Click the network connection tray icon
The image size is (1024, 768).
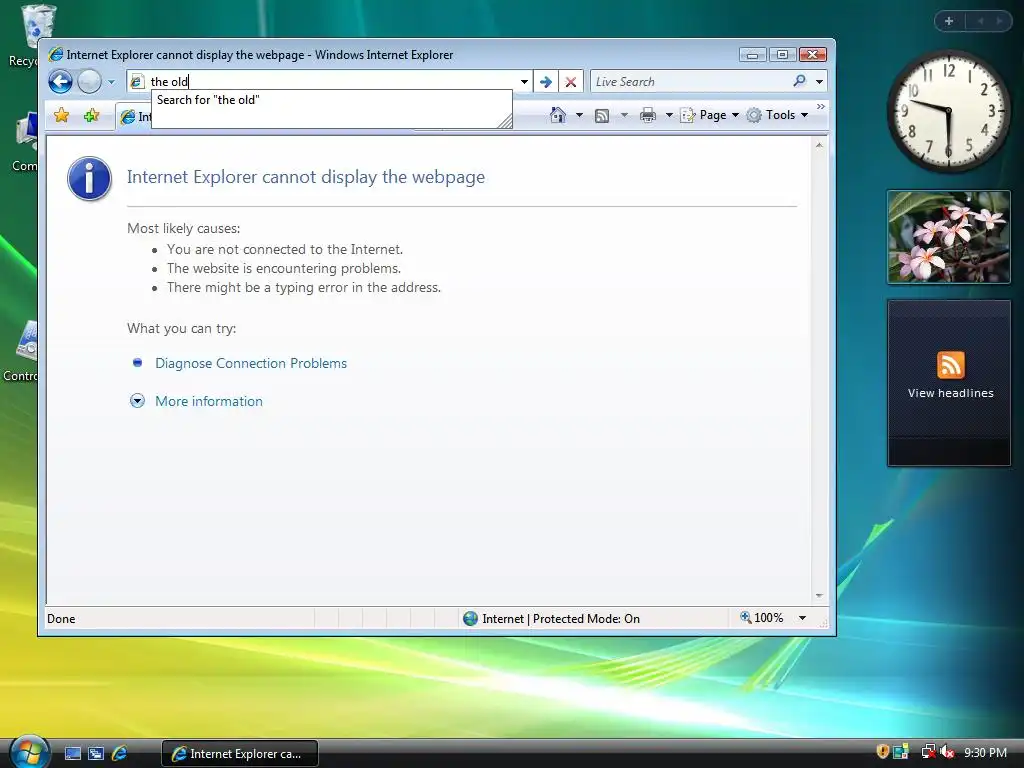click(x=927, y=752)
